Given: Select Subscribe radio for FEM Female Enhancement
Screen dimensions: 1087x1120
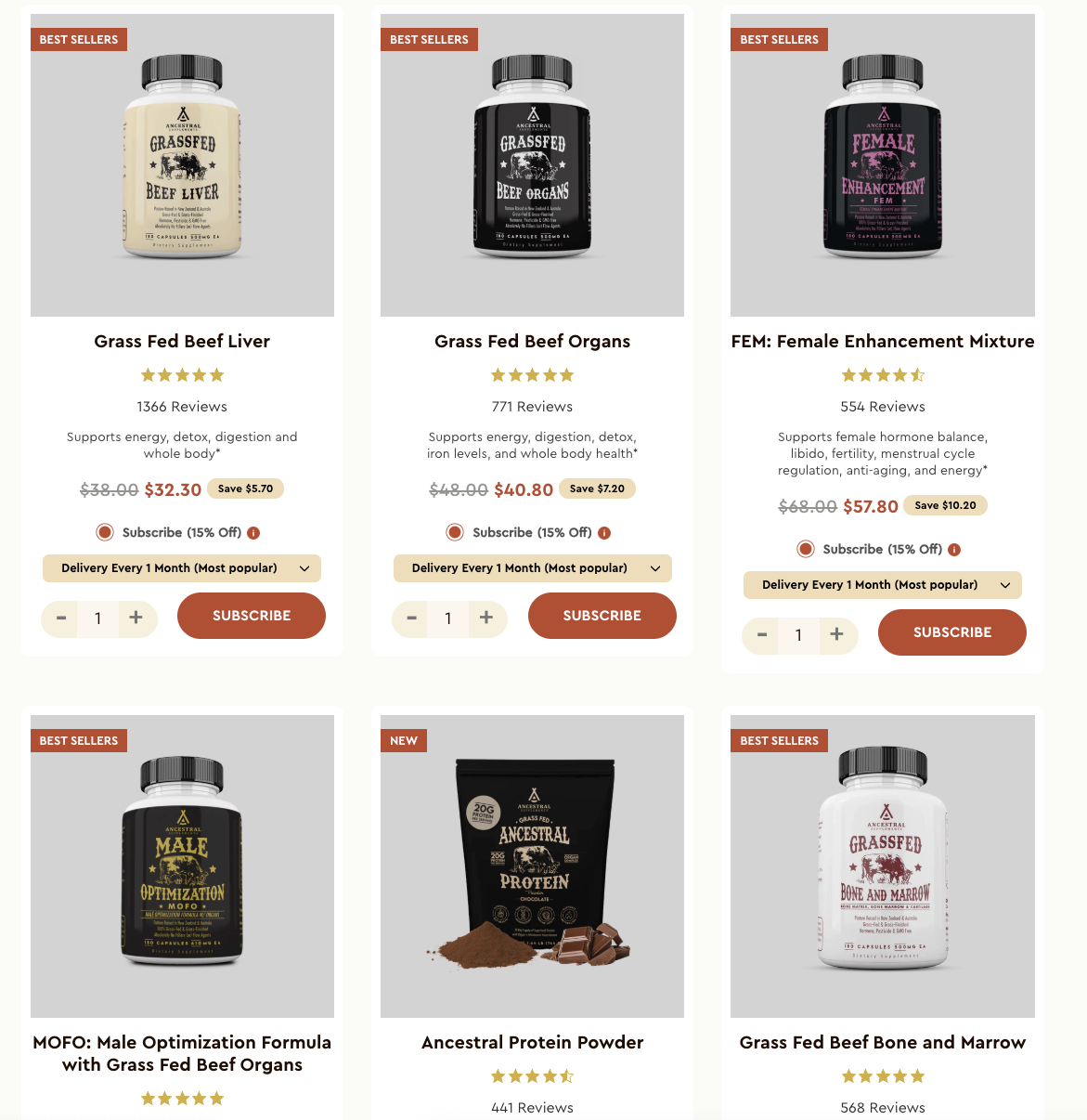Looking at the screenshot, I should [806, 549].
